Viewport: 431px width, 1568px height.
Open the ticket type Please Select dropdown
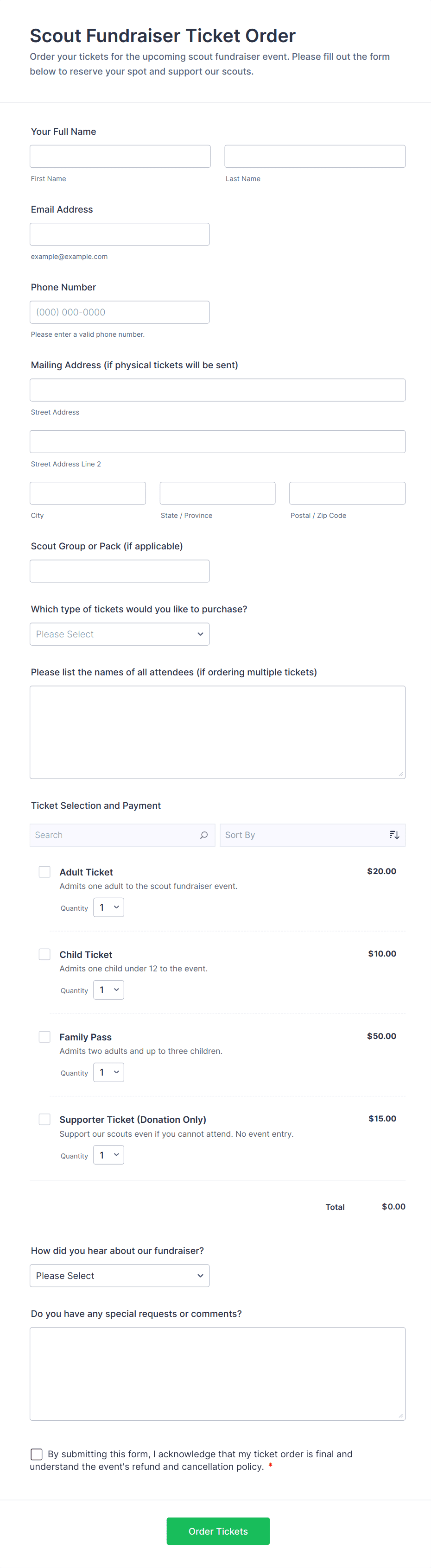[x=119, y=634]
